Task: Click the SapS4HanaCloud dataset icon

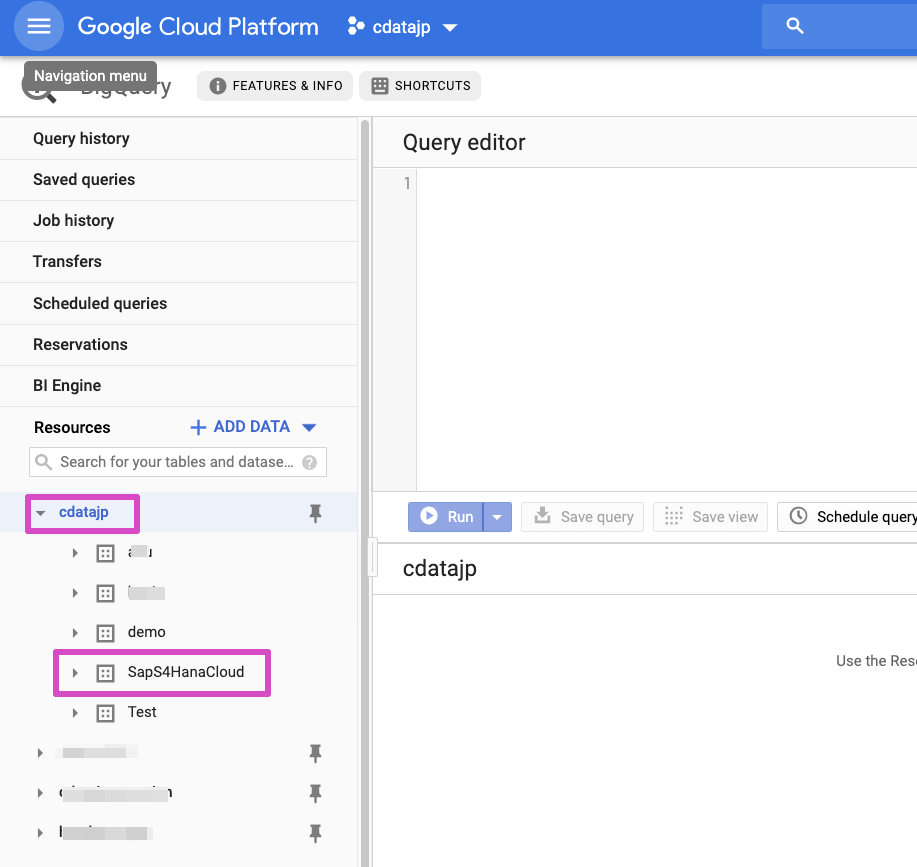Action: click(x=105, y=673)
